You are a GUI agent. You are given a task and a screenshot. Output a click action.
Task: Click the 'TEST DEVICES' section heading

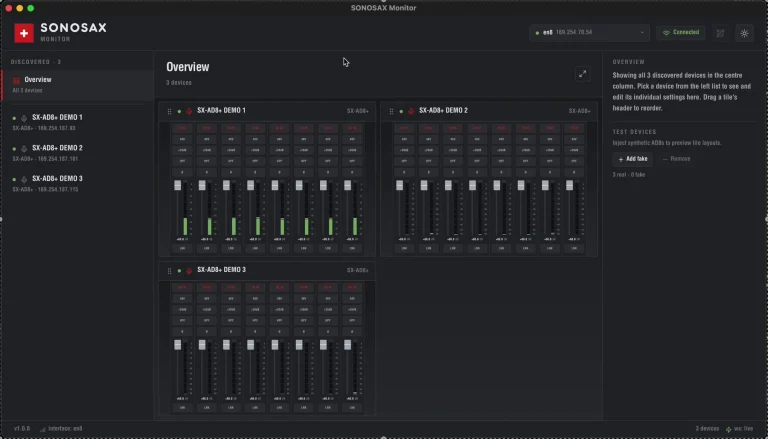pyautogui.click(x=634, y=132)
